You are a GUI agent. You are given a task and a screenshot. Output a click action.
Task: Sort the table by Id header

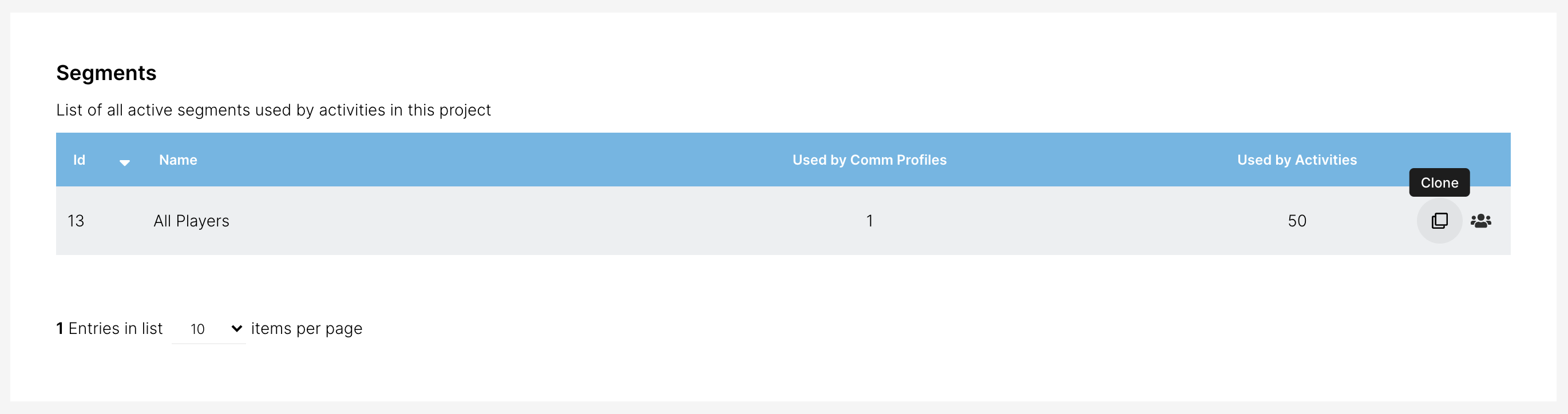79,160
